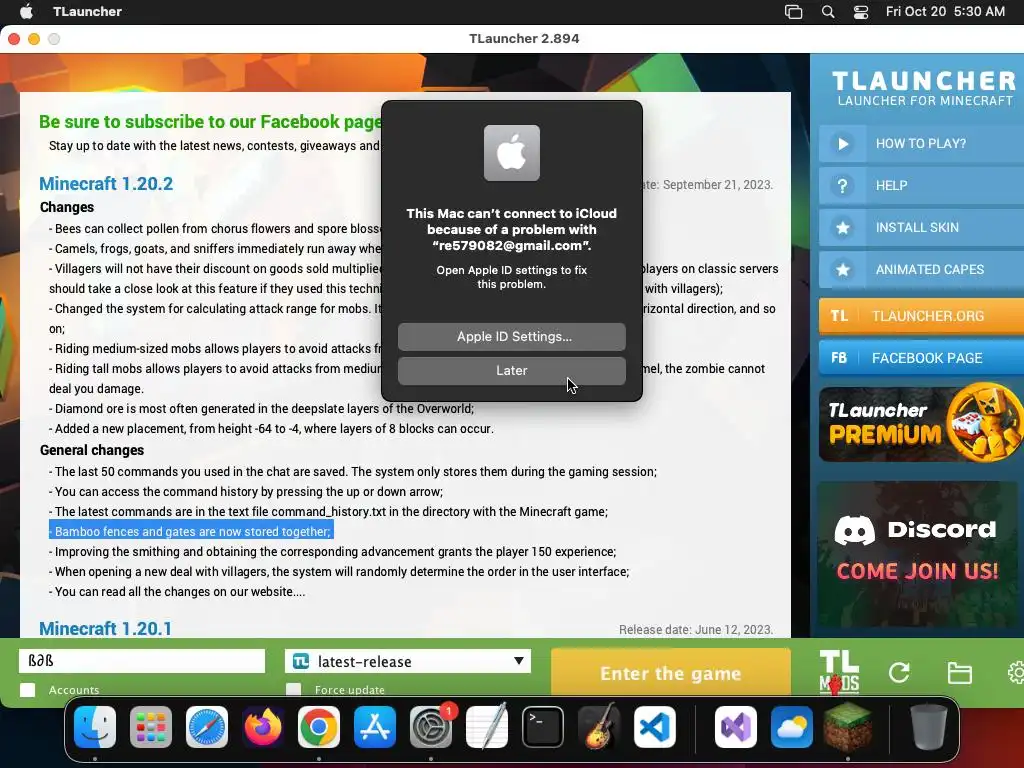Click the Apple ID Settings… button
This screenshot has width=1024, height=768.
pyautogui.click(x=512, y=336)
